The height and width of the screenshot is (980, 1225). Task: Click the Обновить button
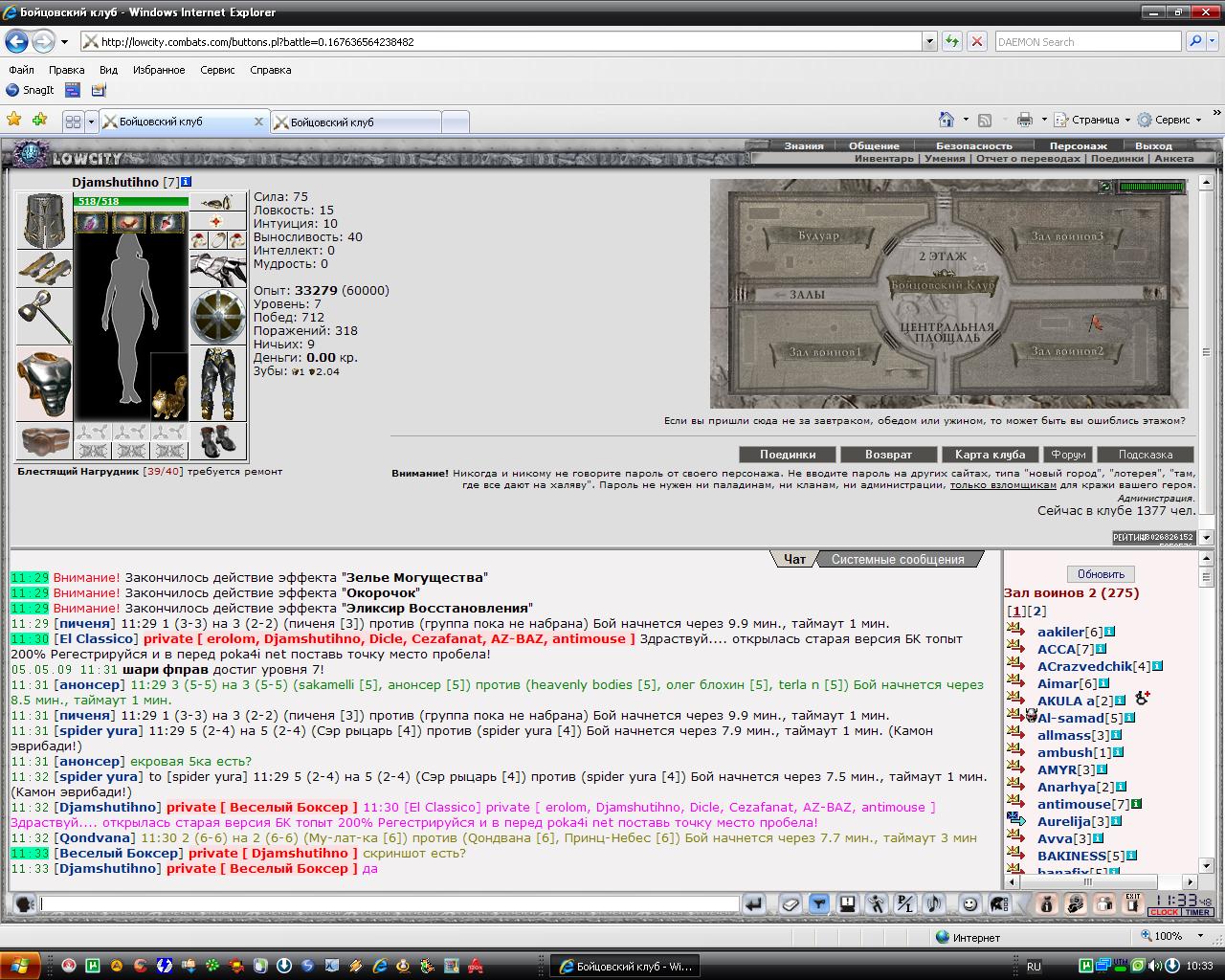tap(1101, 574)
